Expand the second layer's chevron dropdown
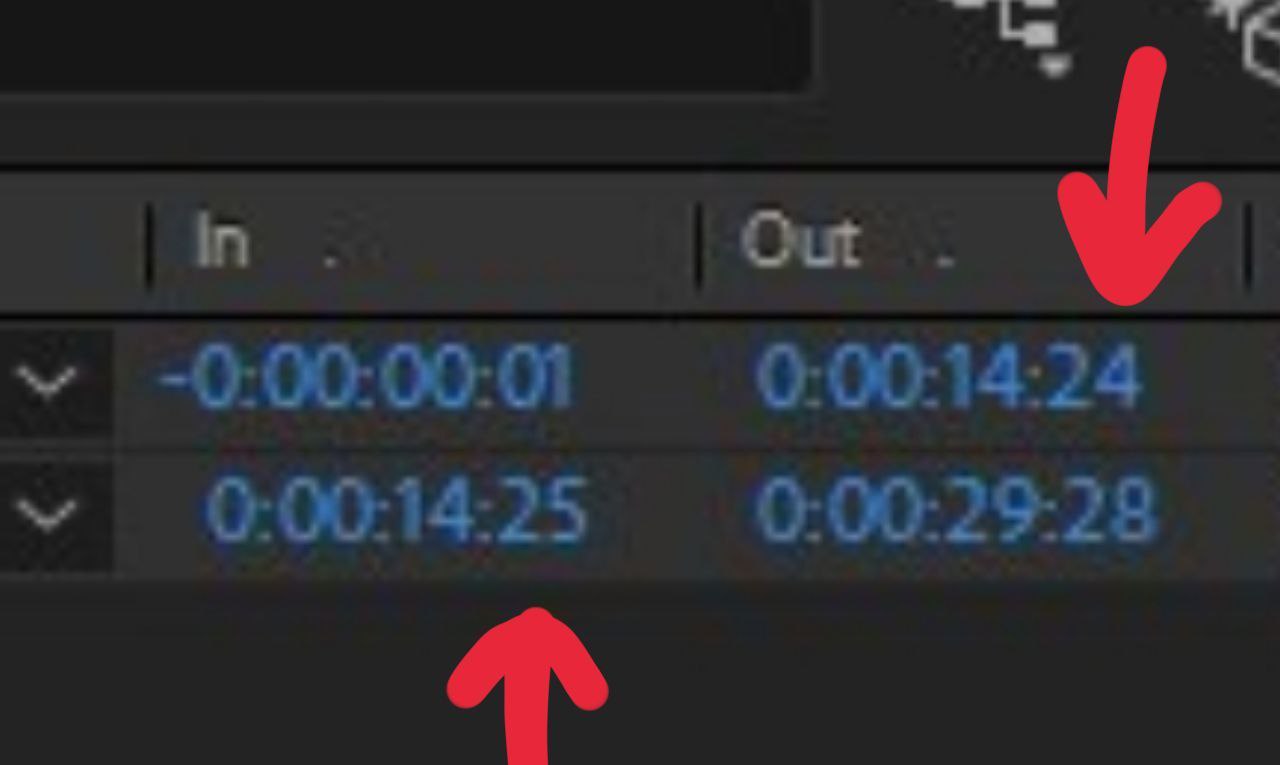 (48, 514)
